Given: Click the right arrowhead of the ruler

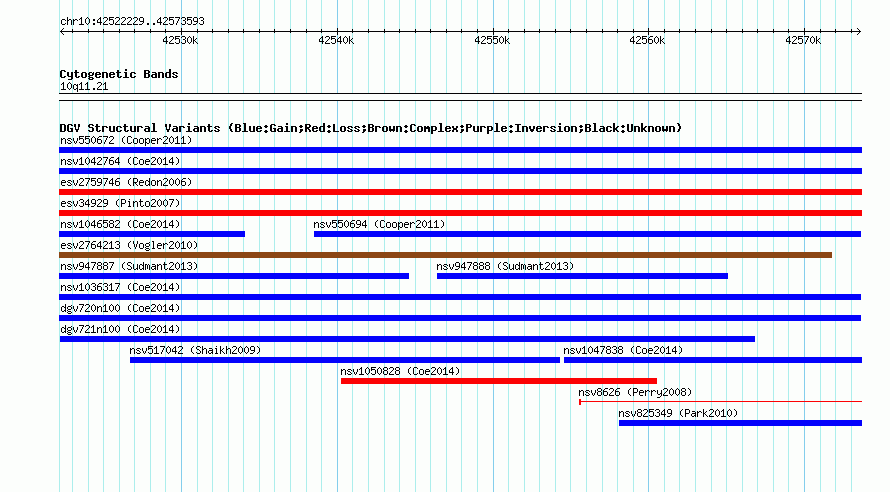Looking at the screenshot, I should tap(859, 31).
